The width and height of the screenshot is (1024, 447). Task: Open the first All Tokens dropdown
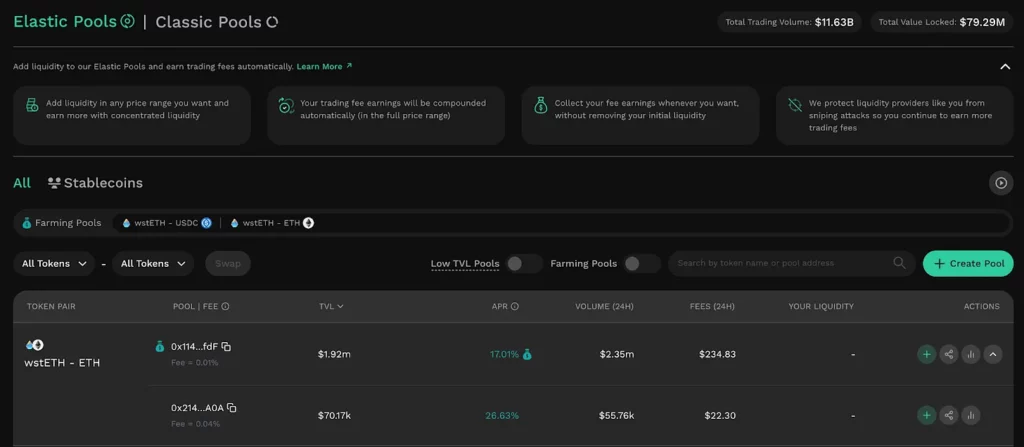pyautogui.click(x=54, y=263)
